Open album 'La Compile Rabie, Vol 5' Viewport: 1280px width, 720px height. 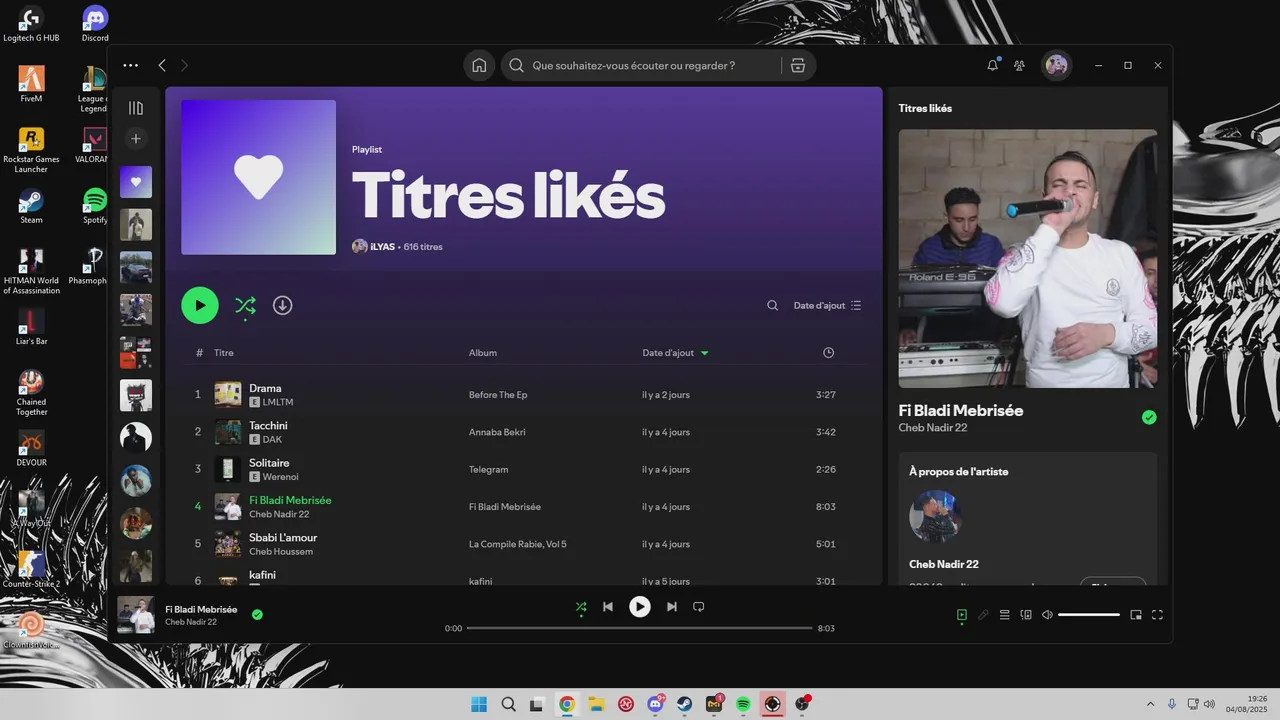coord(518,544)
